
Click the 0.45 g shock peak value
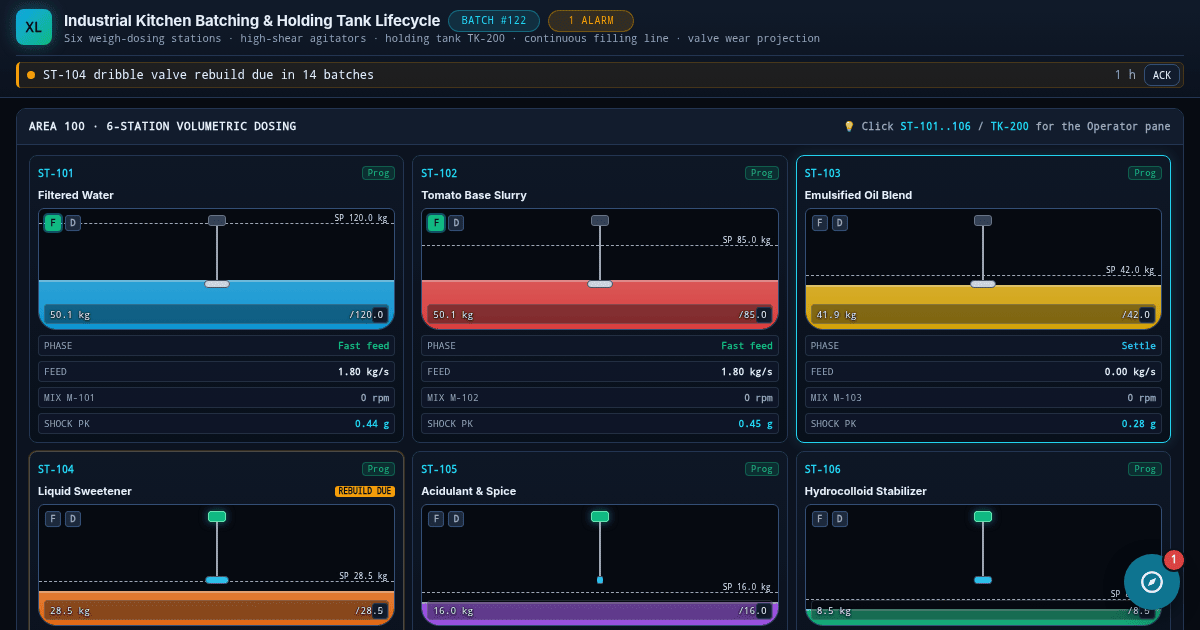755,424
